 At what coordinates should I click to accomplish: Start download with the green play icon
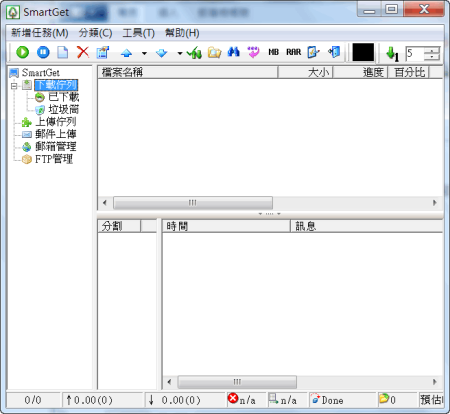[23, 52]
